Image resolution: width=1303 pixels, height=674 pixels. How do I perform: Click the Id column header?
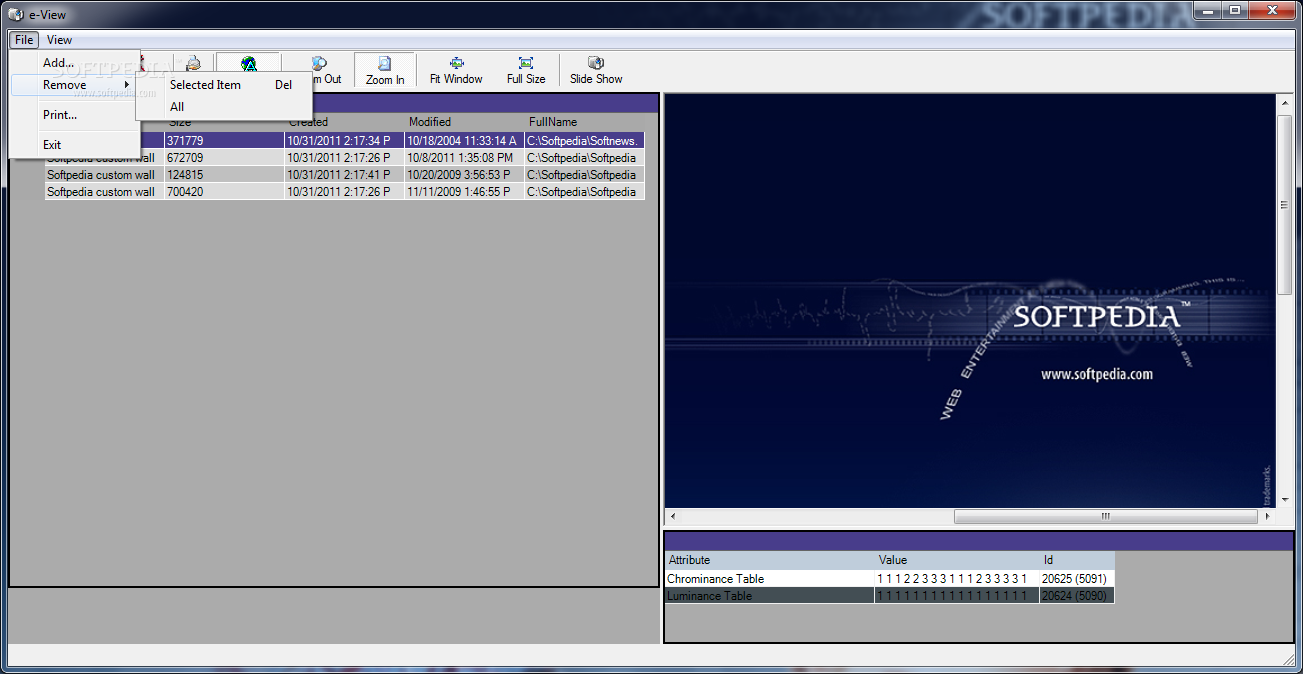[1076, 560]
